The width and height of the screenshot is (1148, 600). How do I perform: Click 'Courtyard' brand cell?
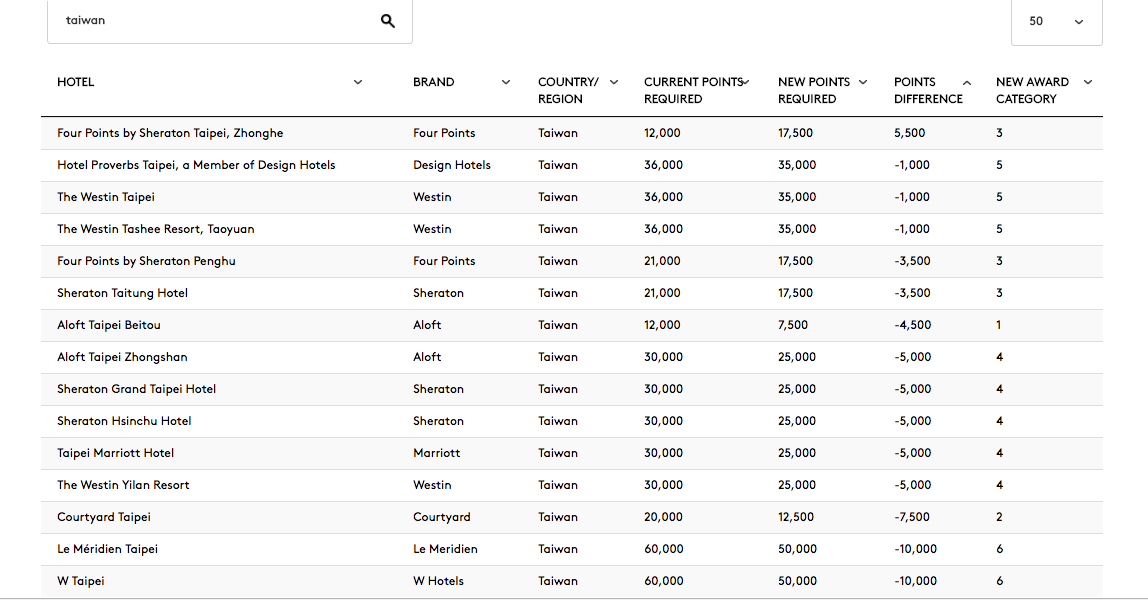click(441, 517)
